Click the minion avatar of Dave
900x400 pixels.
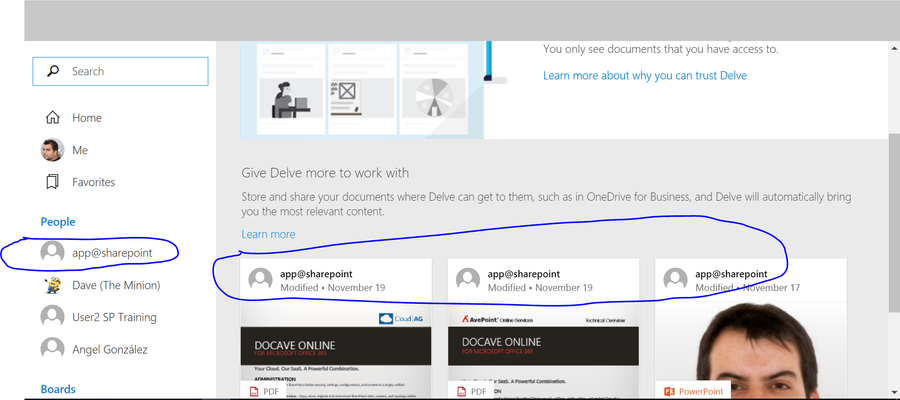tap(52, 285)
